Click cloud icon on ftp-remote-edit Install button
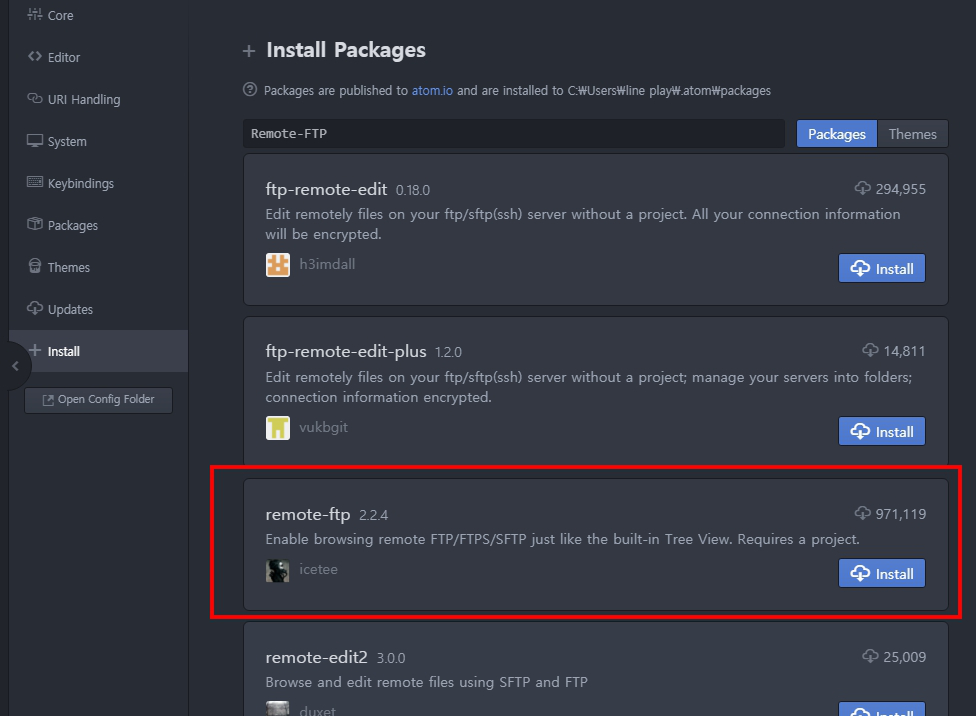Viewport: 976px width, 716px height. click(x=860, y=268)
